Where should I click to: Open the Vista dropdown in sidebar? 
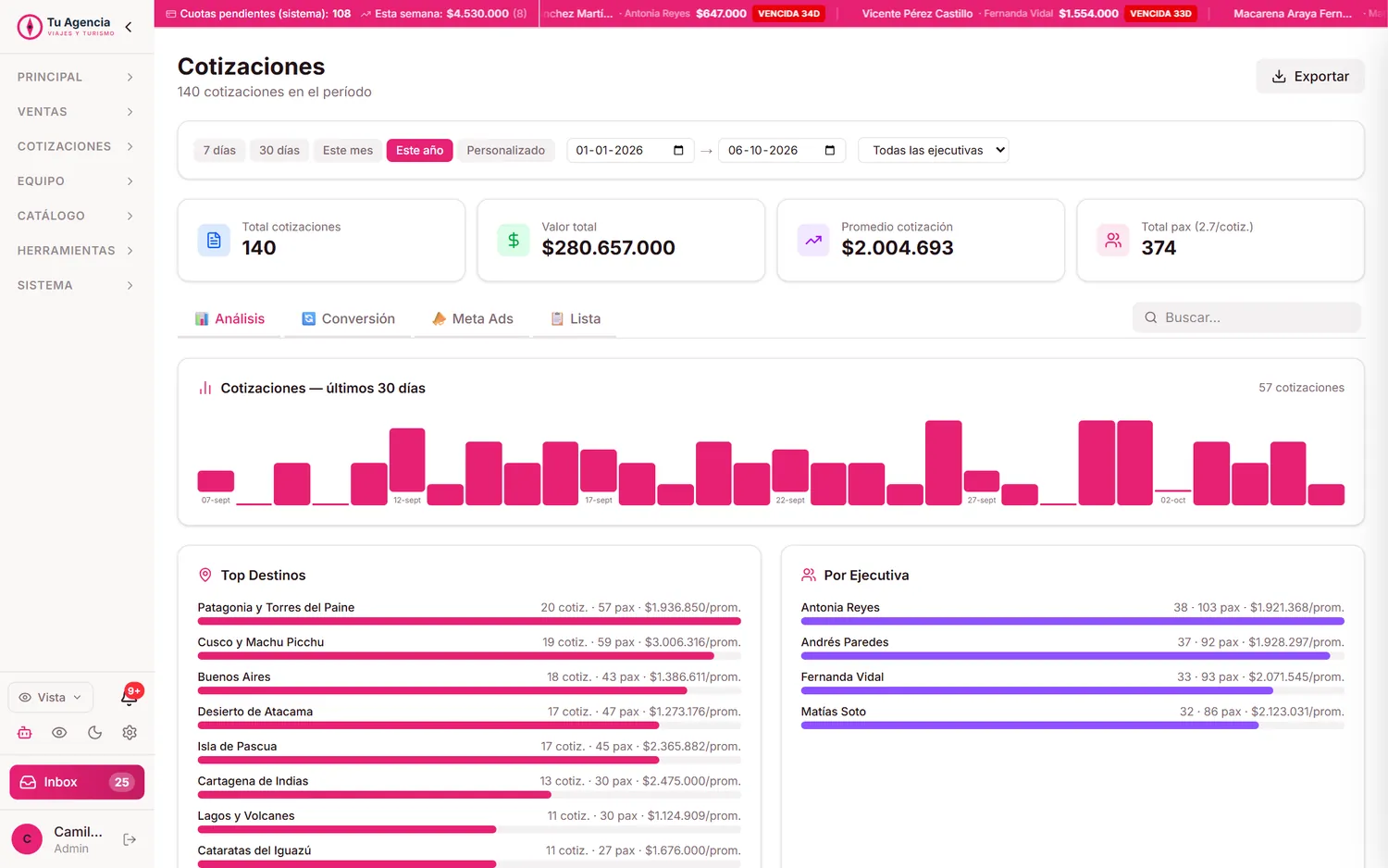coord(51,697)
